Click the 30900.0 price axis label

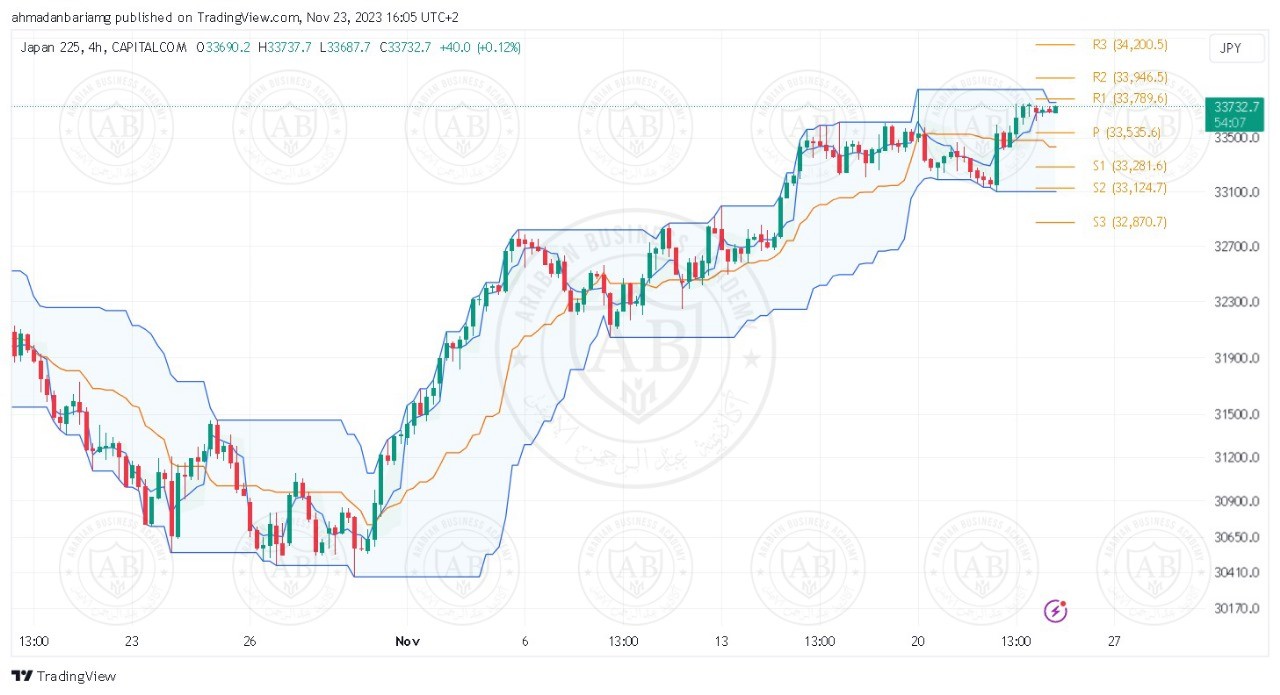[1235, 501]
